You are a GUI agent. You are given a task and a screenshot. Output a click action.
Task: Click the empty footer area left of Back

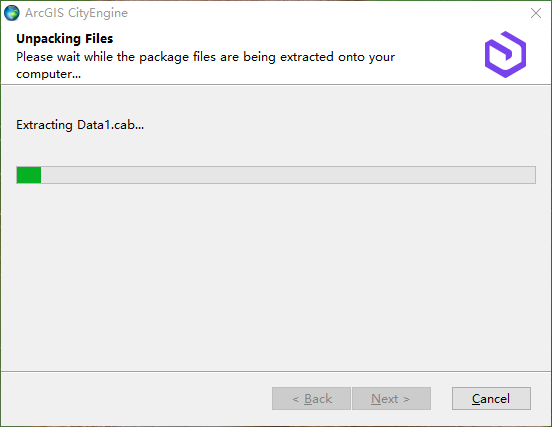[137, 398]
